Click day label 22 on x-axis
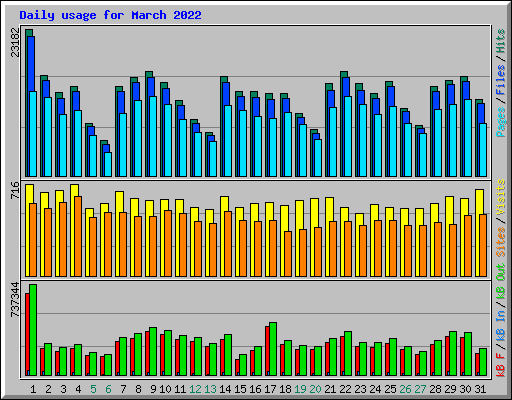Screen dimensions: 512x400 tap(345, 389)
